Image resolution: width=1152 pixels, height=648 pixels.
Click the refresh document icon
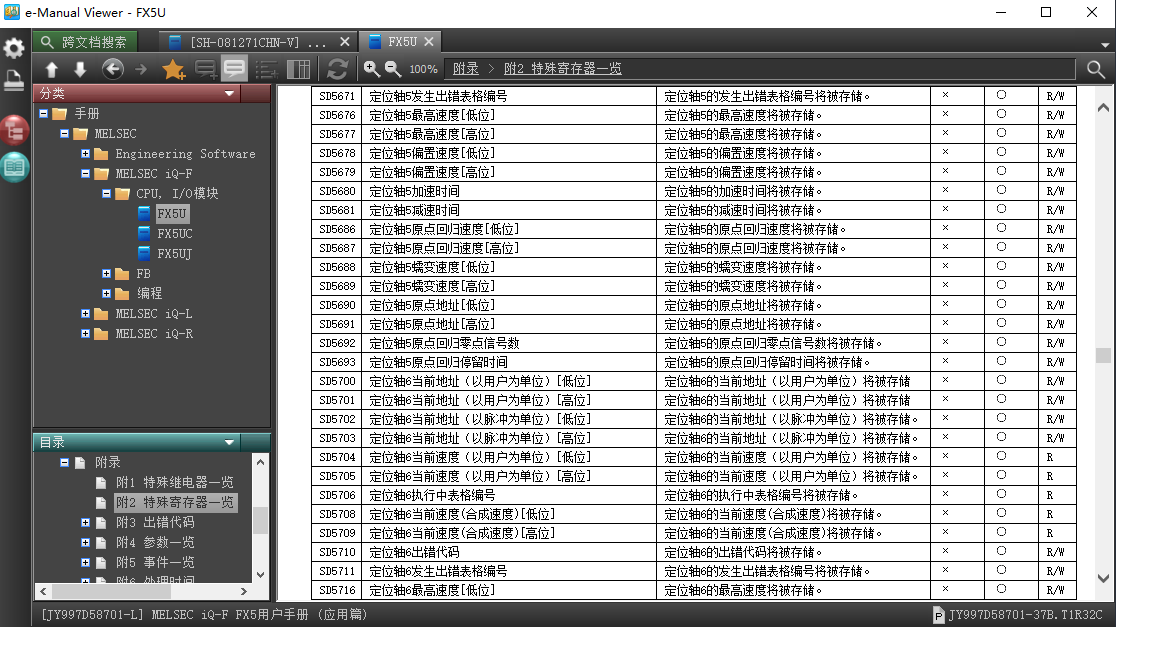(337, 69)
